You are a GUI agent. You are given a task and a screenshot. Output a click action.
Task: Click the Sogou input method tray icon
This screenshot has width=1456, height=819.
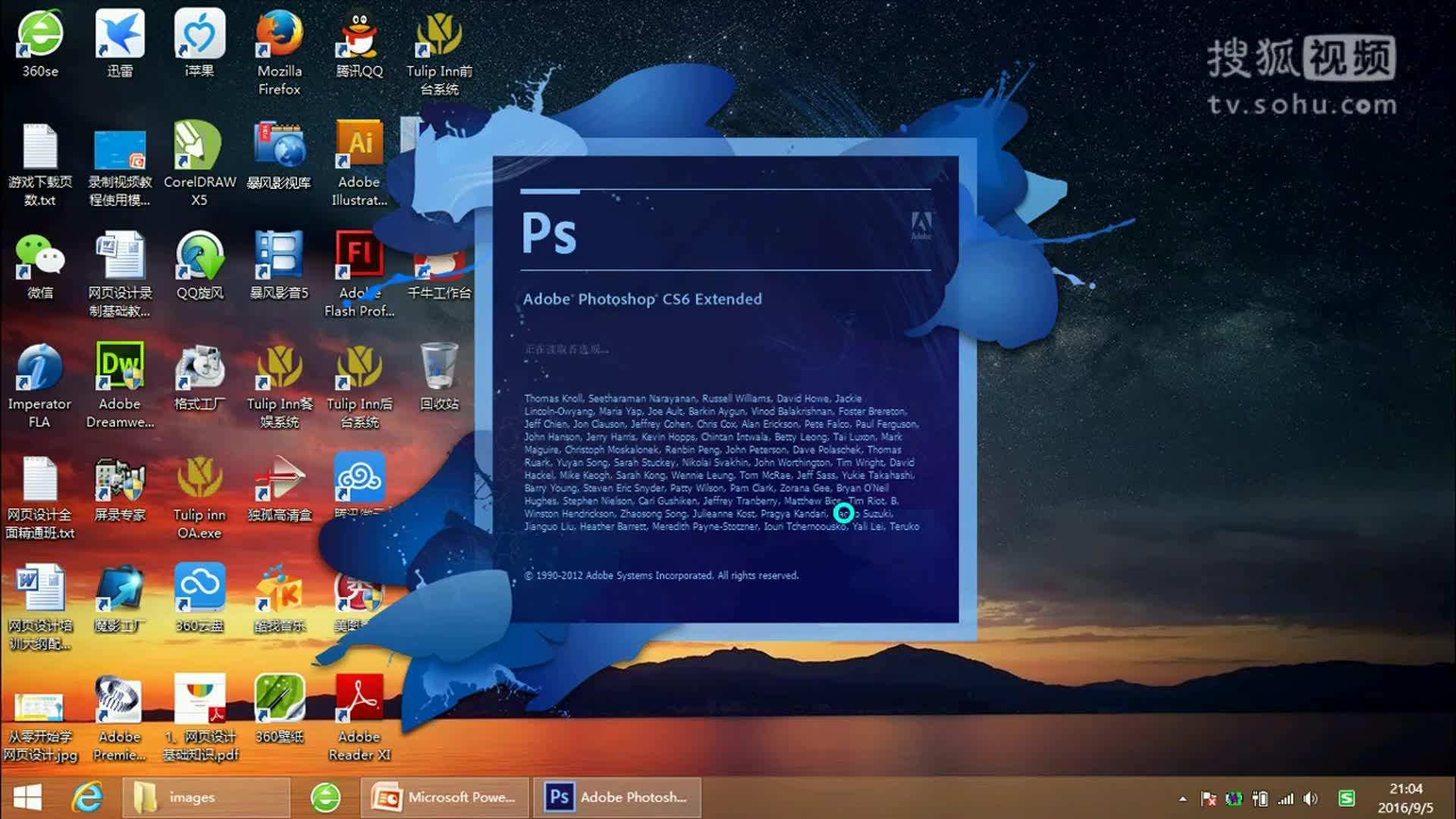tap(1347, 799)
